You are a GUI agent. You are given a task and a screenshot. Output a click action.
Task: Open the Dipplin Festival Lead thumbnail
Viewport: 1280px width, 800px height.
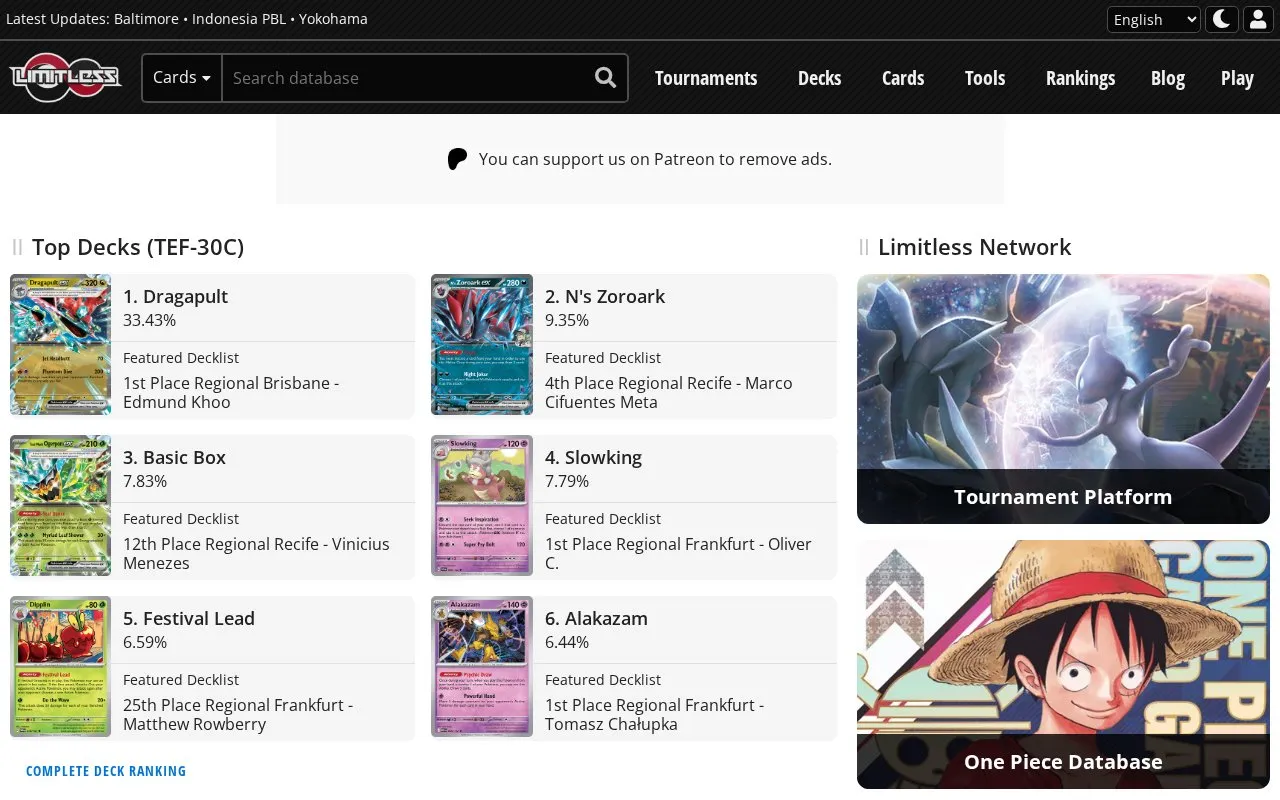60,667
